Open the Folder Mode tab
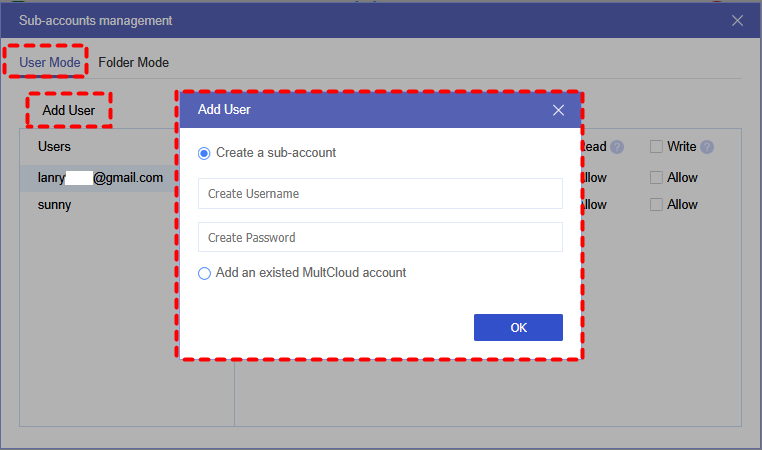 pyautogui.click(x=133, y=62)
